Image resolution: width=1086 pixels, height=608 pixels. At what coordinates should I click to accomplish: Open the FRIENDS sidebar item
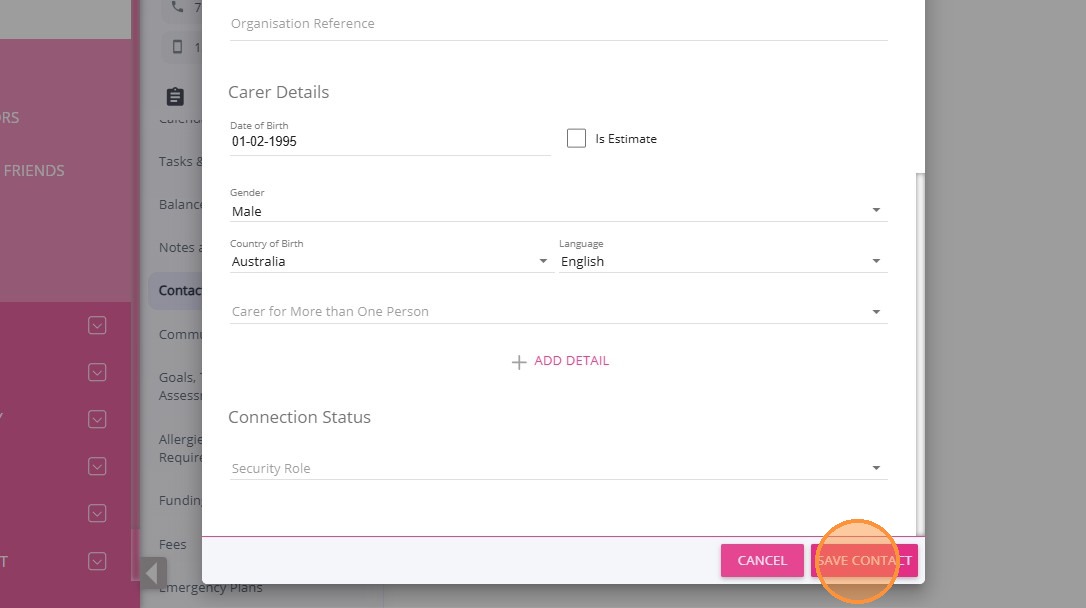33,171
